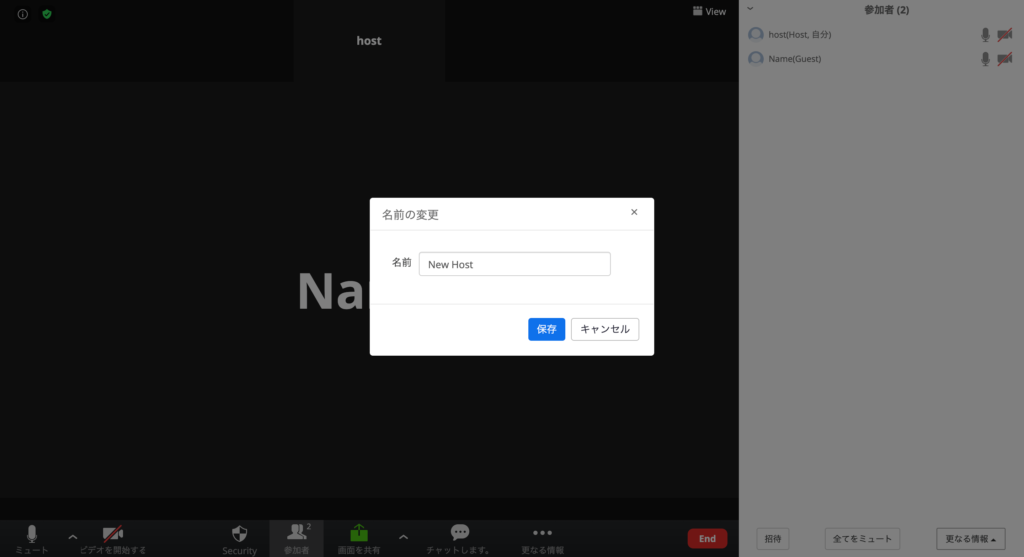Viewport: 1024px width, 557px height.
Task: Click the green encryption shield icon
Action: point(47,14)
